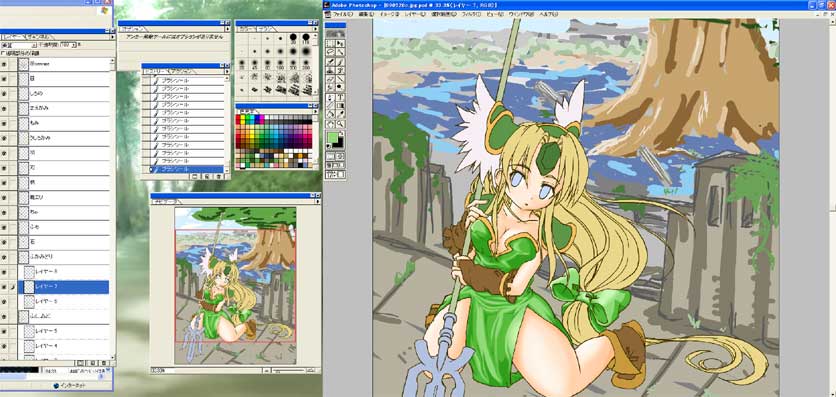Open the 編集 menu
The height and width of the screenshot is (397, 836).
pyautogui.click(x=366, y=14)
